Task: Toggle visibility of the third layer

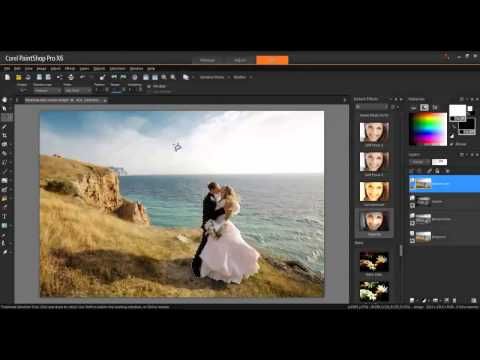Action: coord(412,216)
